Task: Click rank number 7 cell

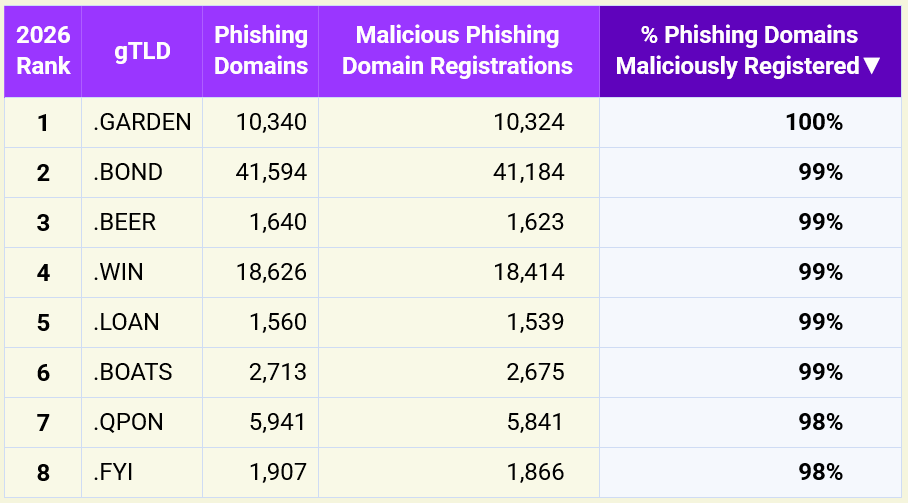Action: [x=43, y=422]
